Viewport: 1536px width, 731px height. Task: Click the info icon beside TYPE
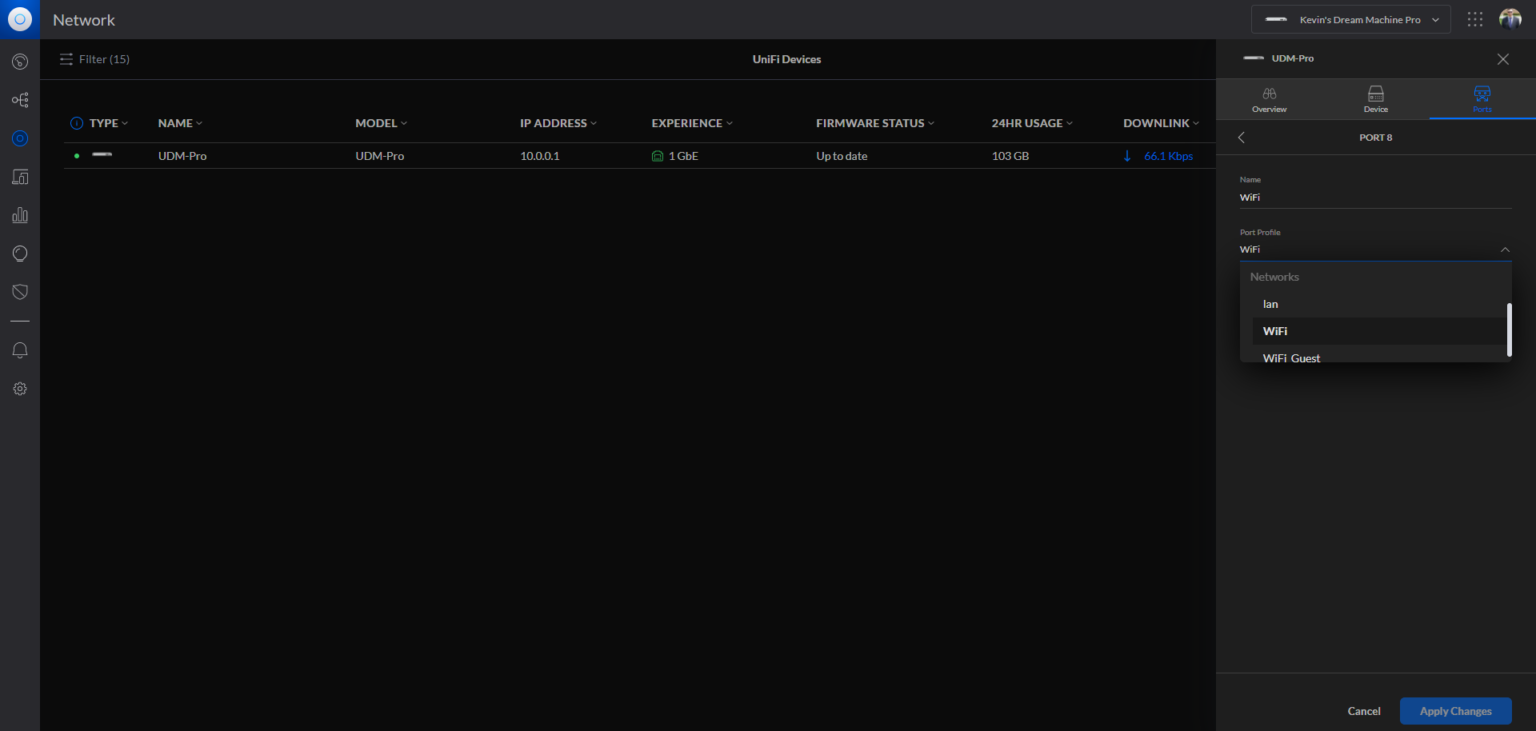[76, 123]
